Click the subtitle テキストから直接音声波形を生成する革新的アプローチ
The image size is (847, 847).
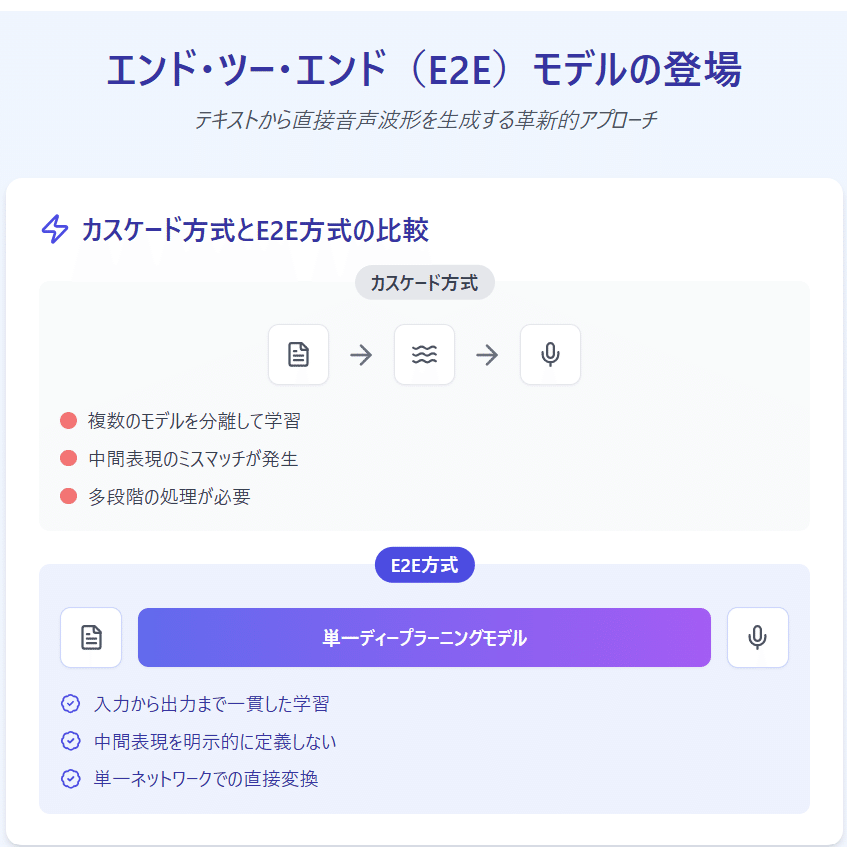tap(424, 120)
